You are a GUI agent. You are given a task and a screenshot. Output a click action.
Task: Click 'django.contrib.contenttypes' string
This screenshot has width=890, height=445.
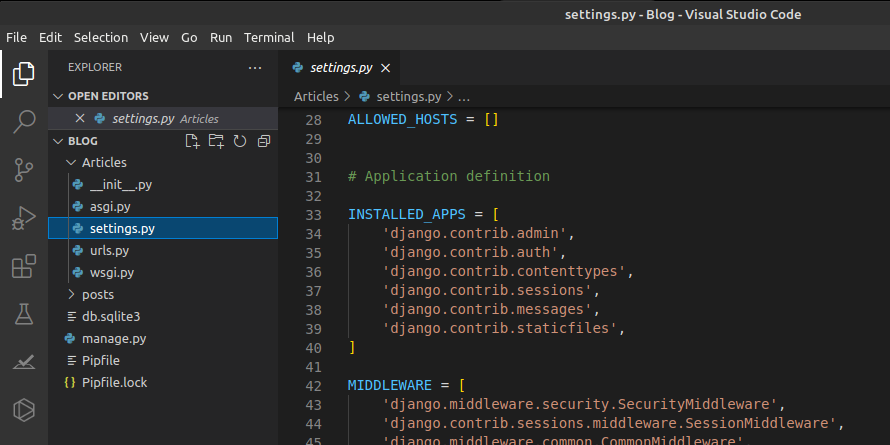503,271
